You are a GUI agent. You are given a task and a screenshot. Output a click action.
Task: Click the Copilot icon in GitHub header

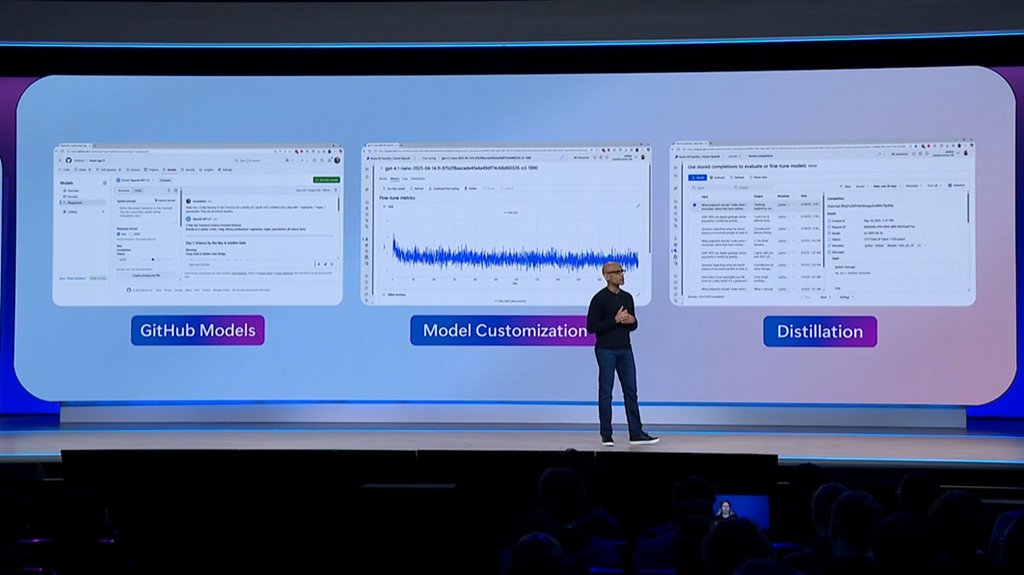[x=287, y=160]
